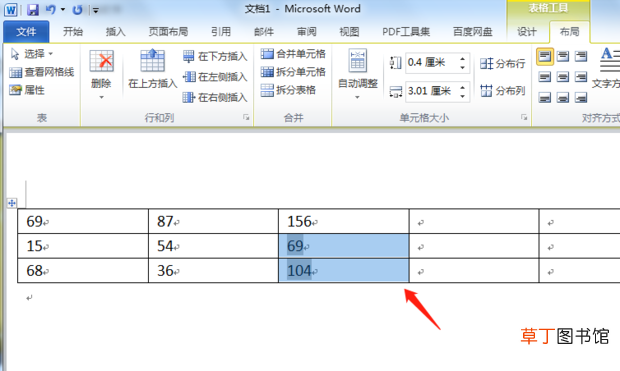620x371 pixels.
Task: Switch to the 设计 table tools tab
Action: coord(527,32)
